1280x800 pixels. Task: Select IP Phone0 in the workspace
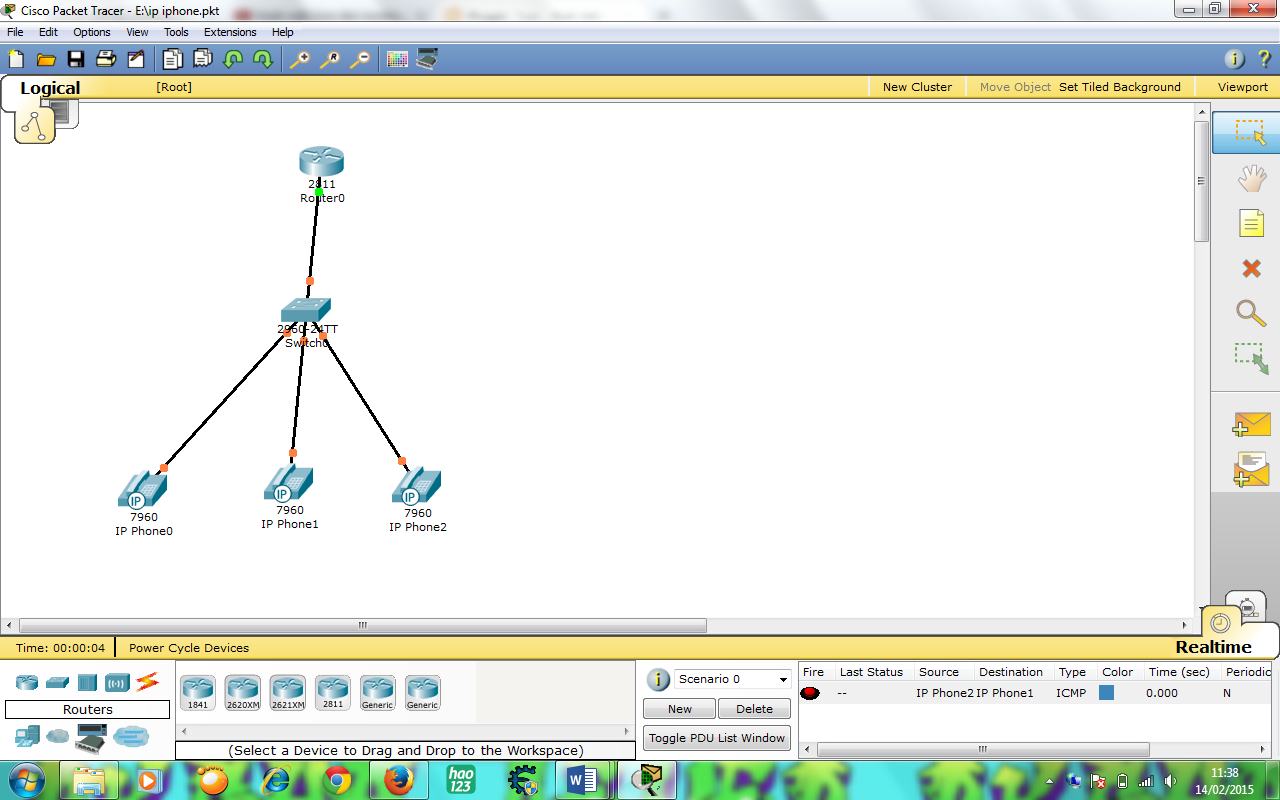coord(142,490)
